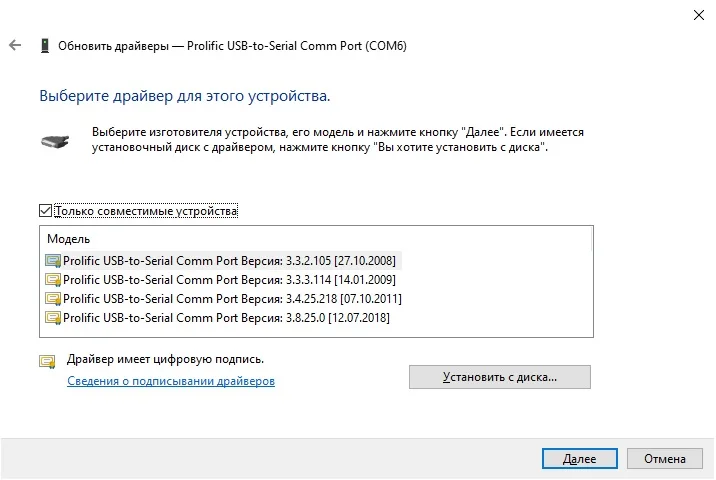The width and height of the screenshot is (716, 480).
Task: Go back with the arrow icon
Action: 15,45
